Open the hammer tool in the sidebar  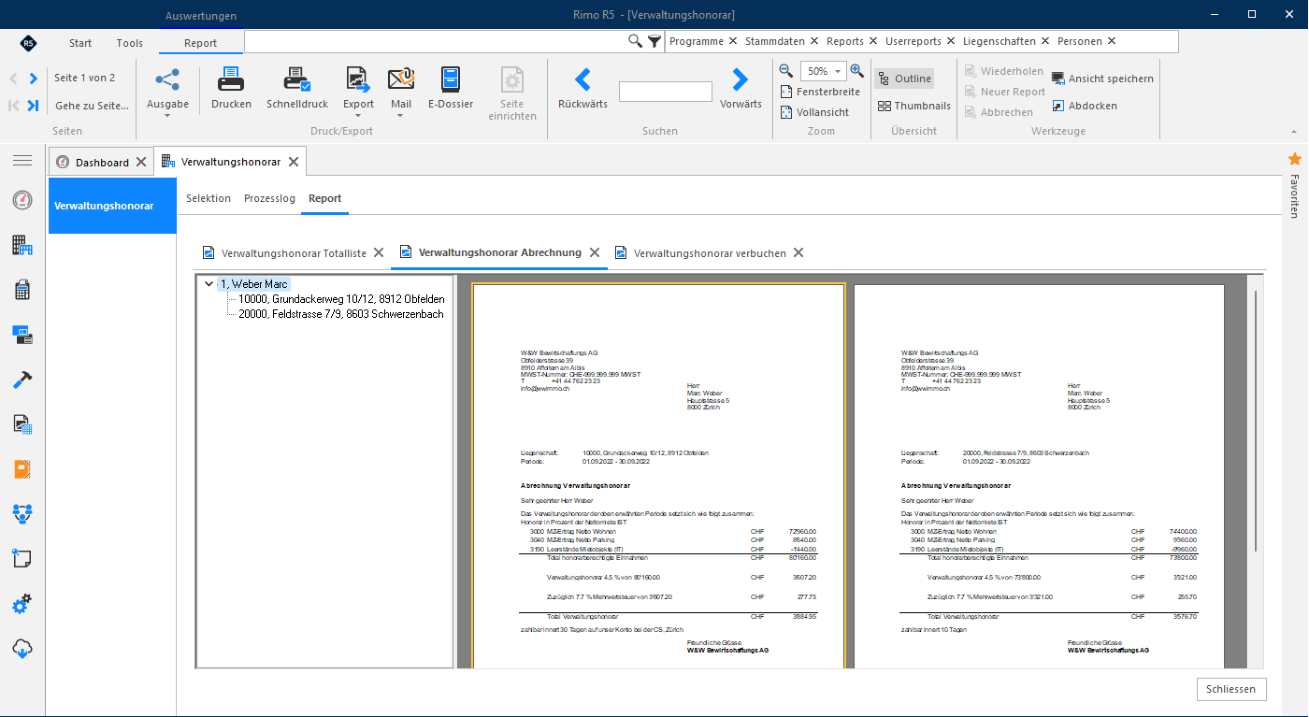click(22, 379)
